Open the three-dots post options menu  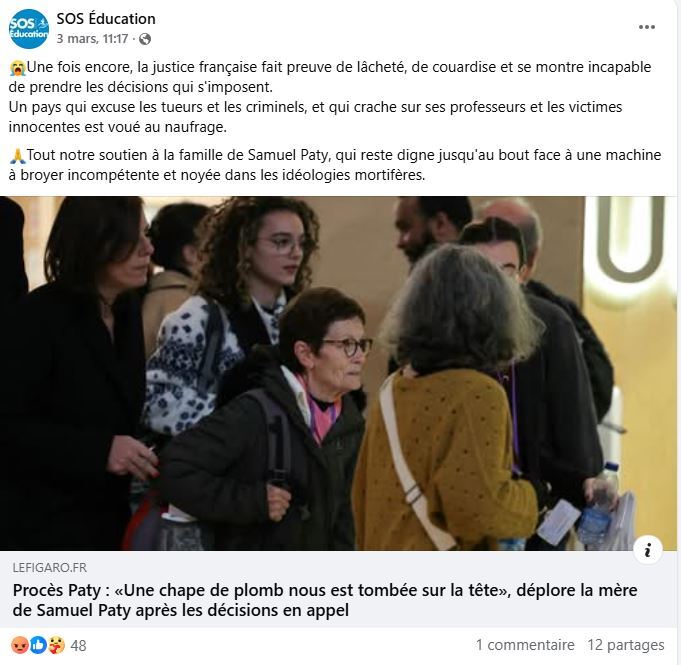tap(646, 27)
